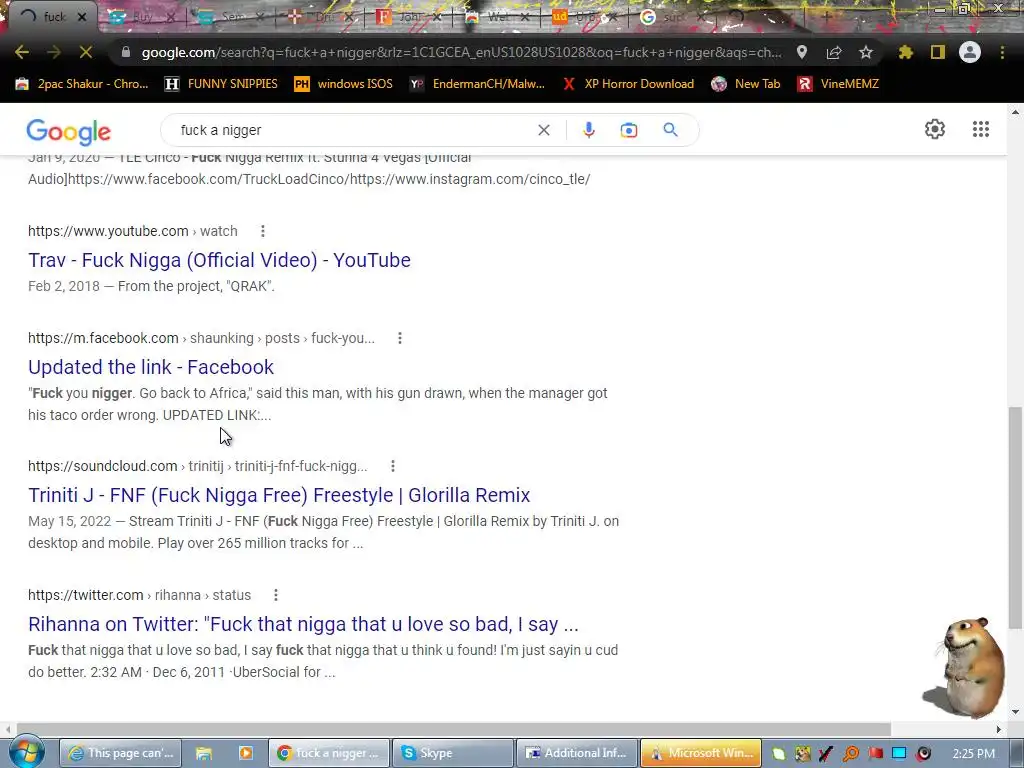Click the location pin icon in address bar

802,52
